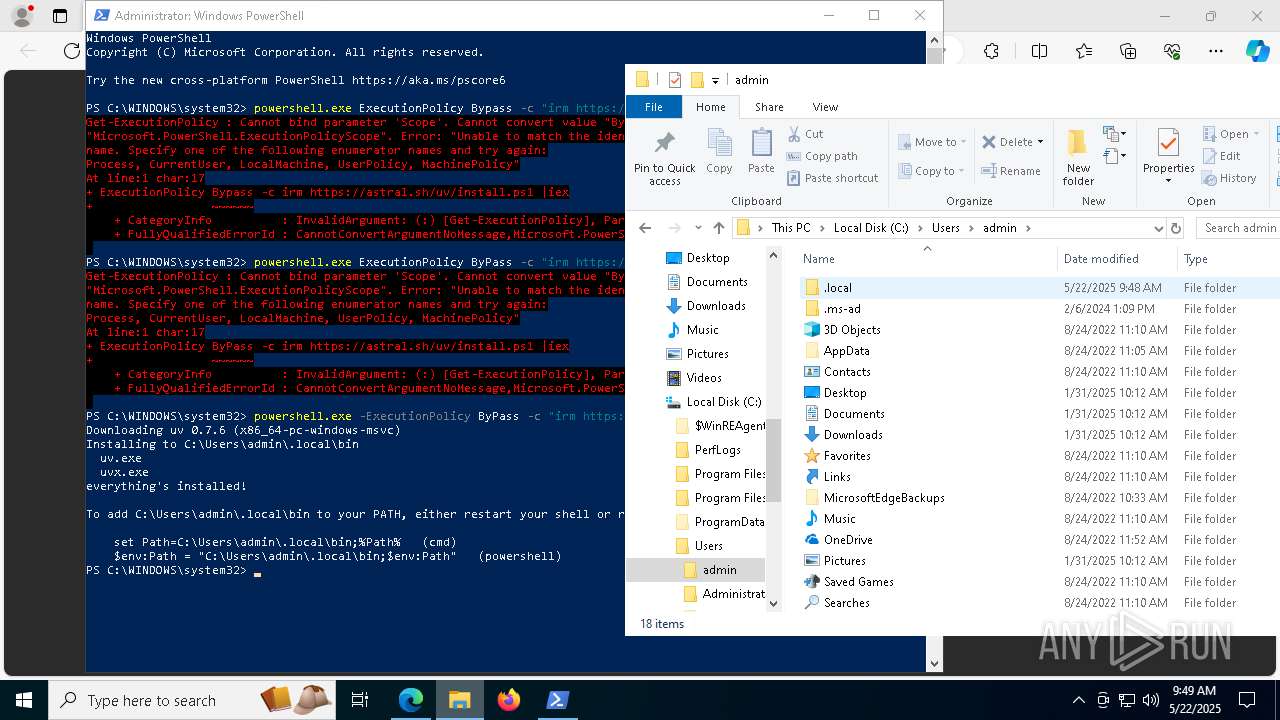The height and width of the screenshot is (720, 1280).
Task: Open Edge Settings and more menu
Action: click(x=1216, y=52)
